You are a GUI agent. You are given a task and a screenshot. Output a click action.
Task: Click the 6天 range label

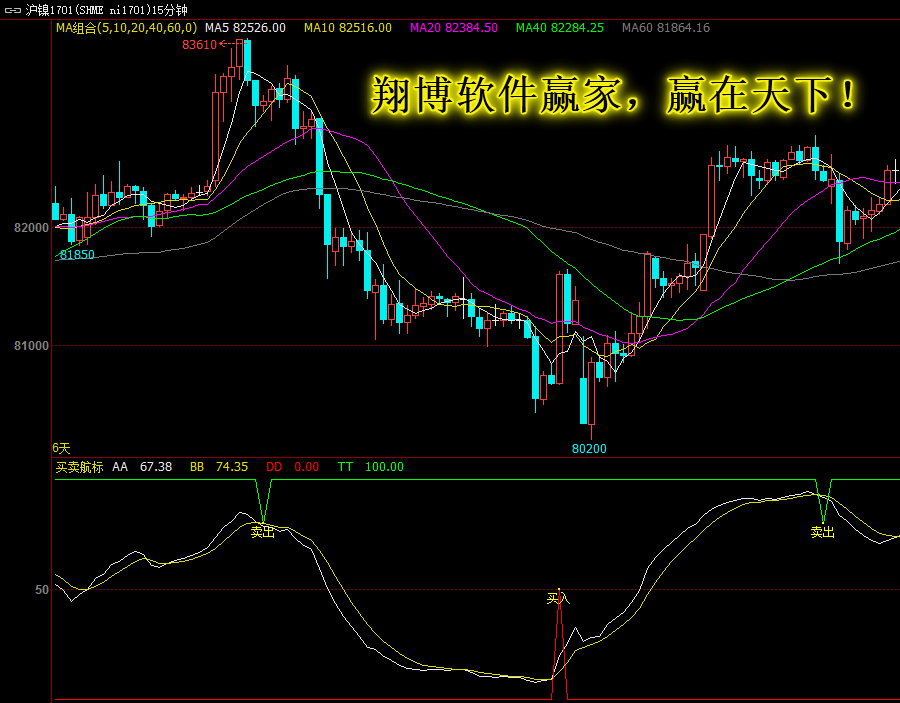(61, 448)
